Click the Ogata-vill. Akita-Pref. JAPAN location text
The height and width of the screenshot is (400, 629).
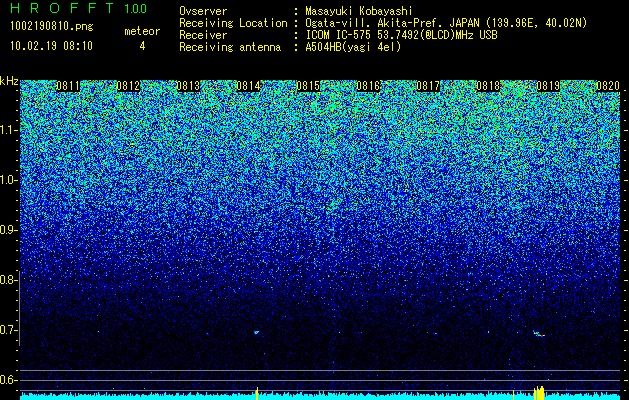click(x=446, y=23)
